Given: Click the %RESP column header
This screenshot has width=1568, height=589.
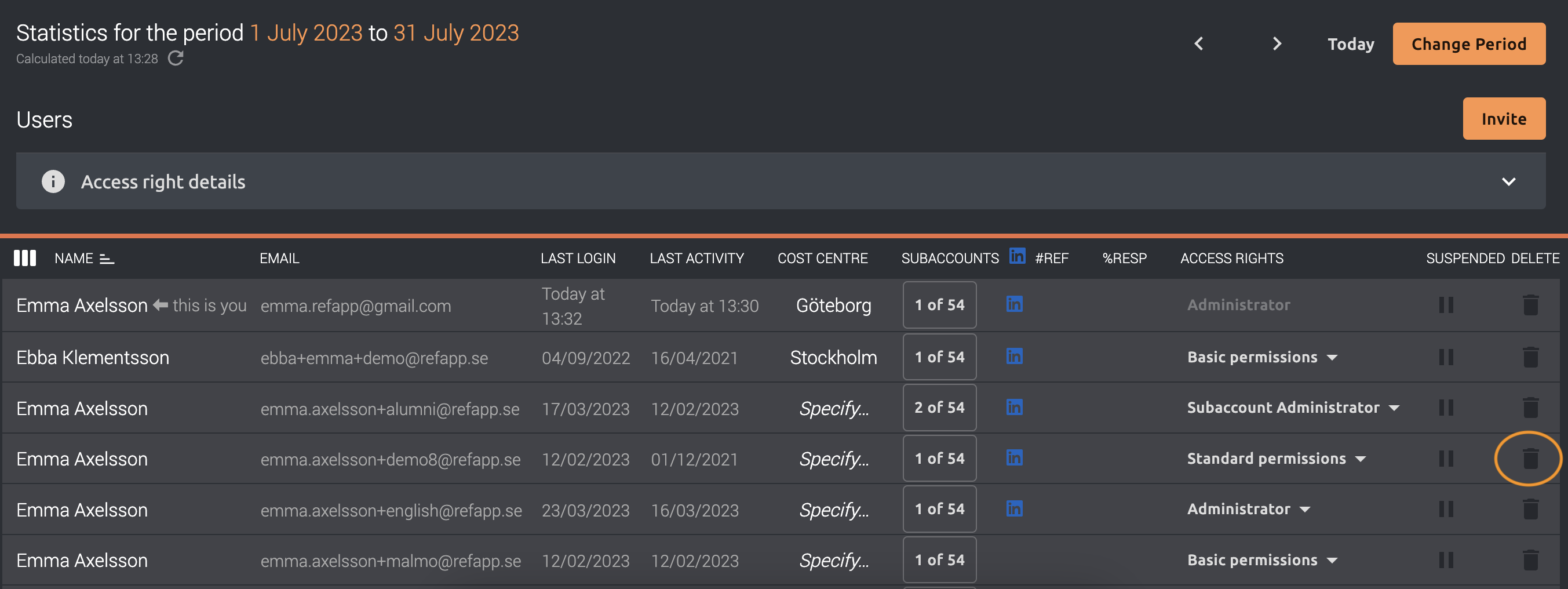Looking at the screenshot, I should click(x=1124, y=258).
